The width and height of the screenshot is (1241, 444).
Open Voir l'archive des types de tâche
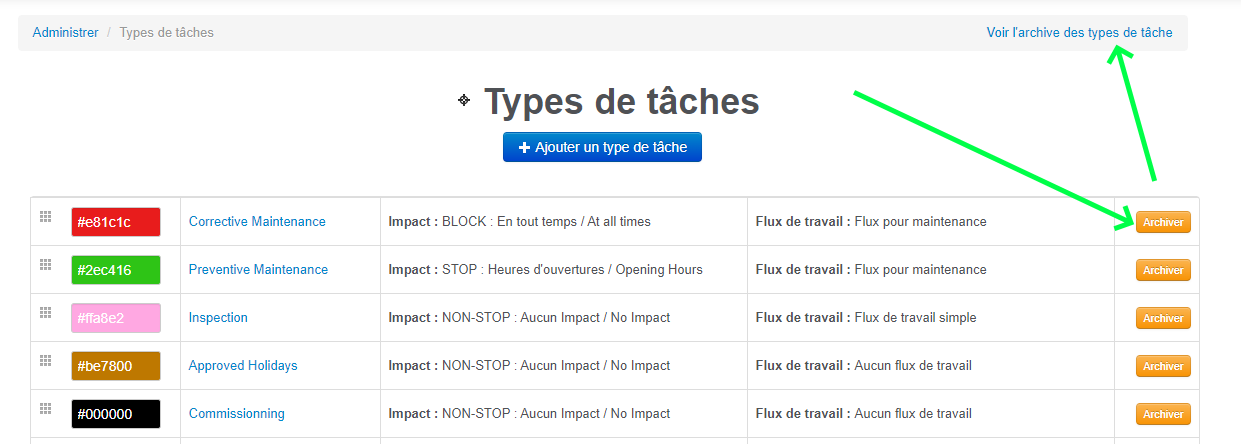pyautogui.click(x=1079, y=32)
